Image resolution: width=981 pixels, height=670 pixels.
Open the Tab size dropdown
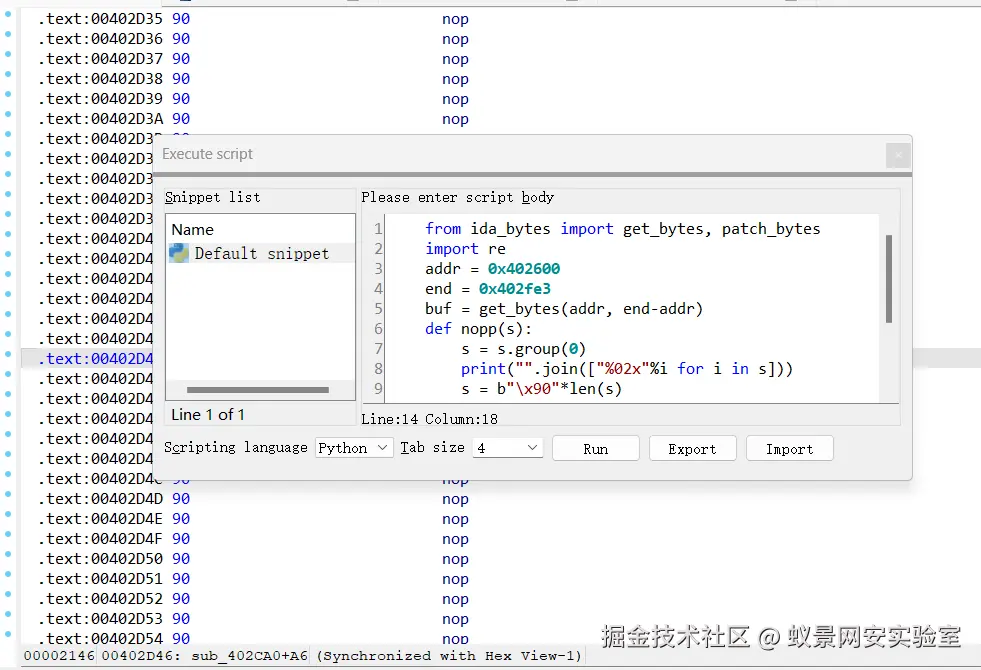(x=507, y=448)
